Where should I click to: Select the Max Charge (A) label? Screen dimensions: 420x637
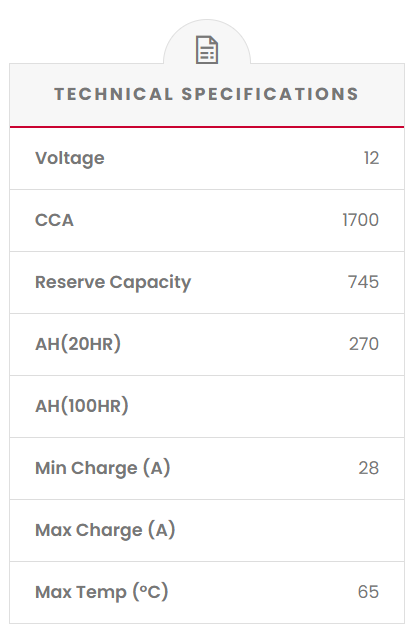pos(105,531)
